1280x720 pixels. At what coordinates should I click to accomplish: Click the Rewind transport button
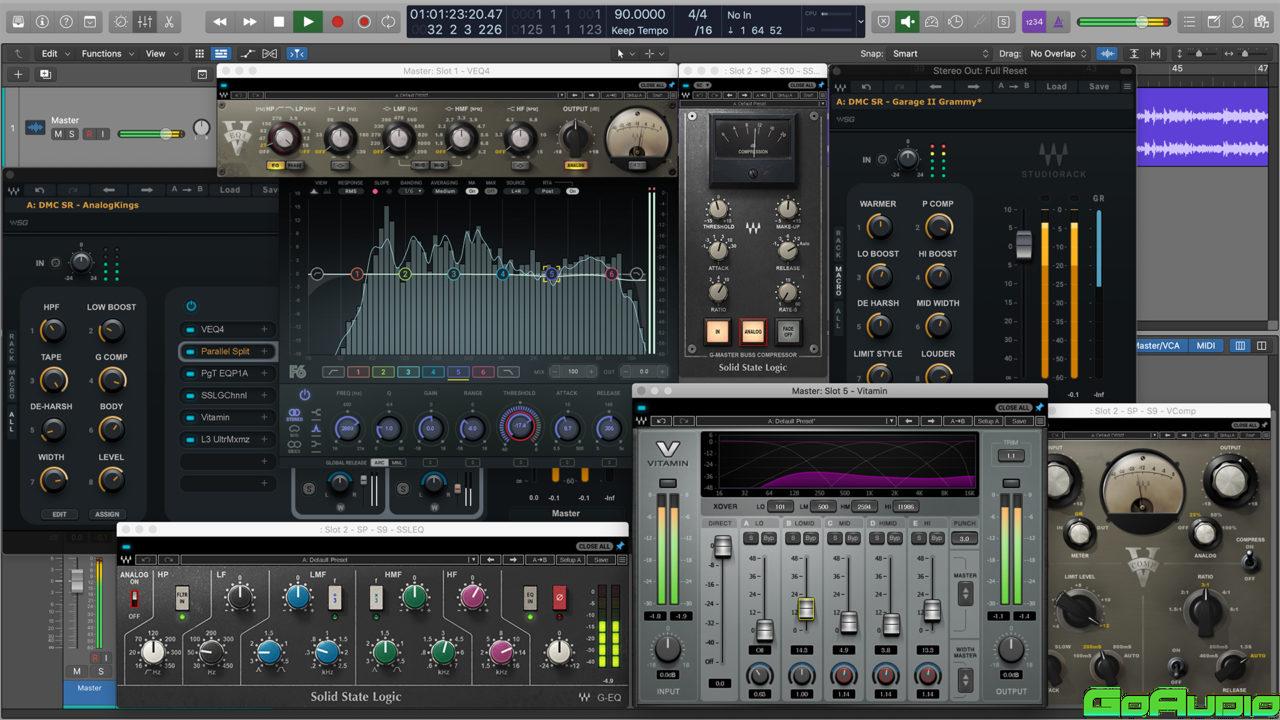coord(219,21)
